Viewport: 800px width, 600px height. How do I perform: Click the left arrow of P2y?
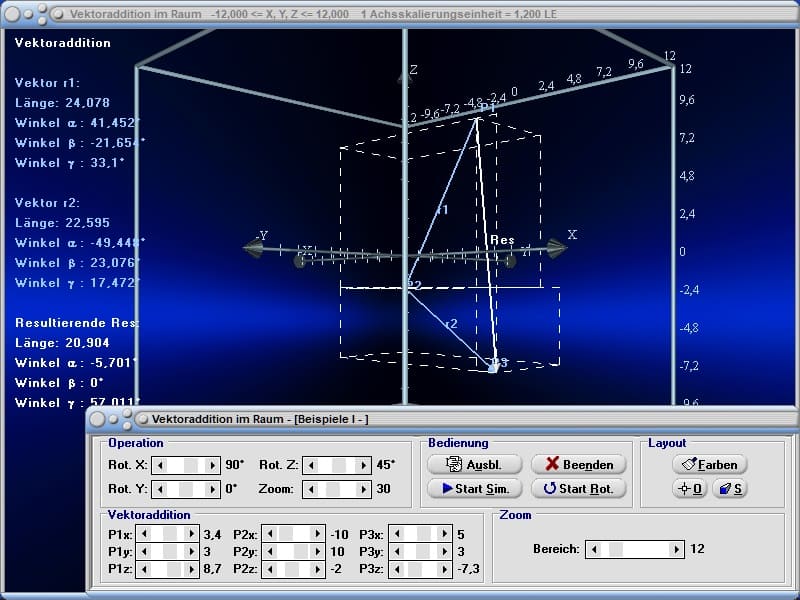(270, 552)
